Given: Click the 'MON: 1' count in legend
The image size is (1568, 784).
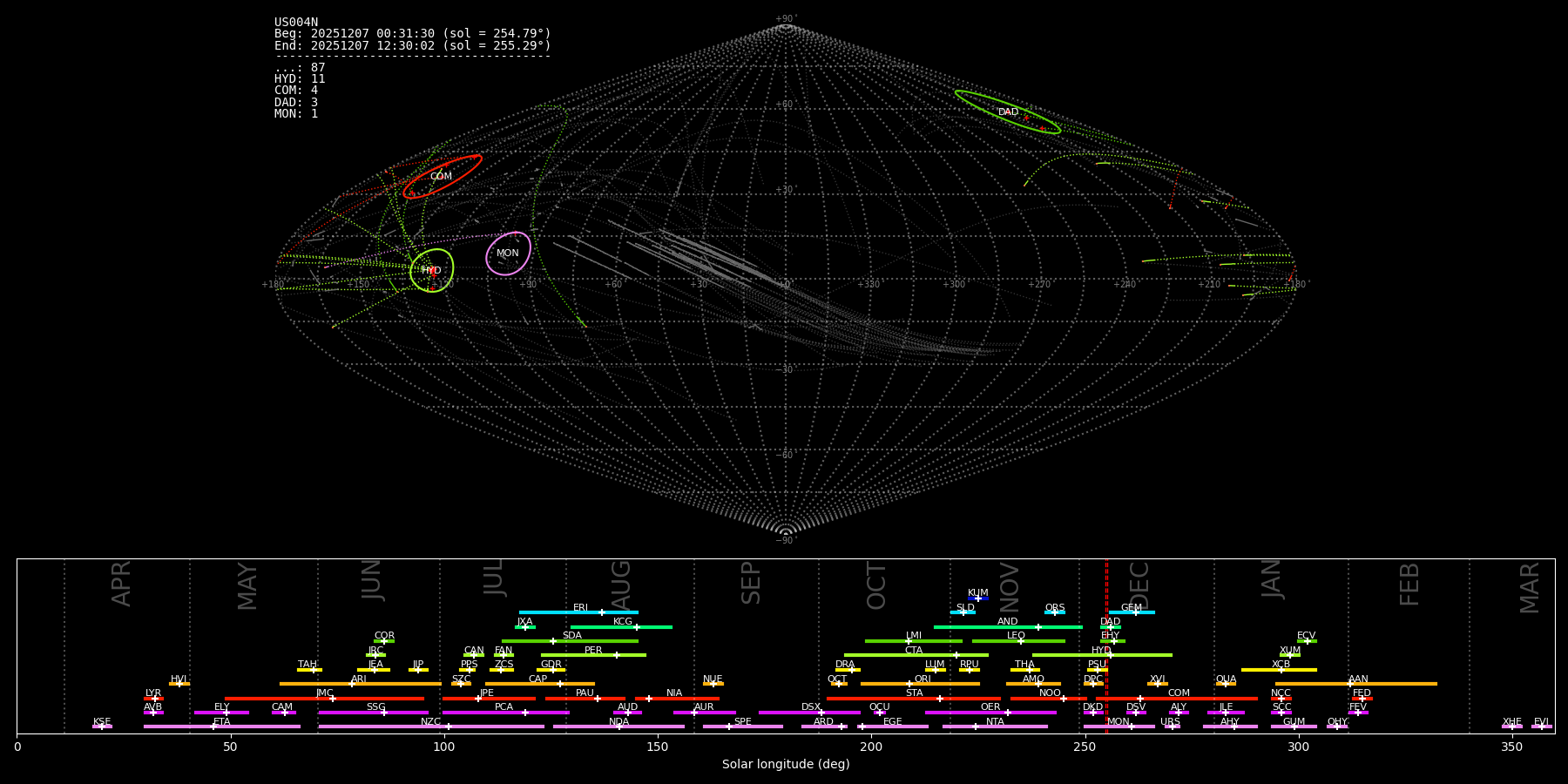Looking at the screenshot, I should point(296,113).
